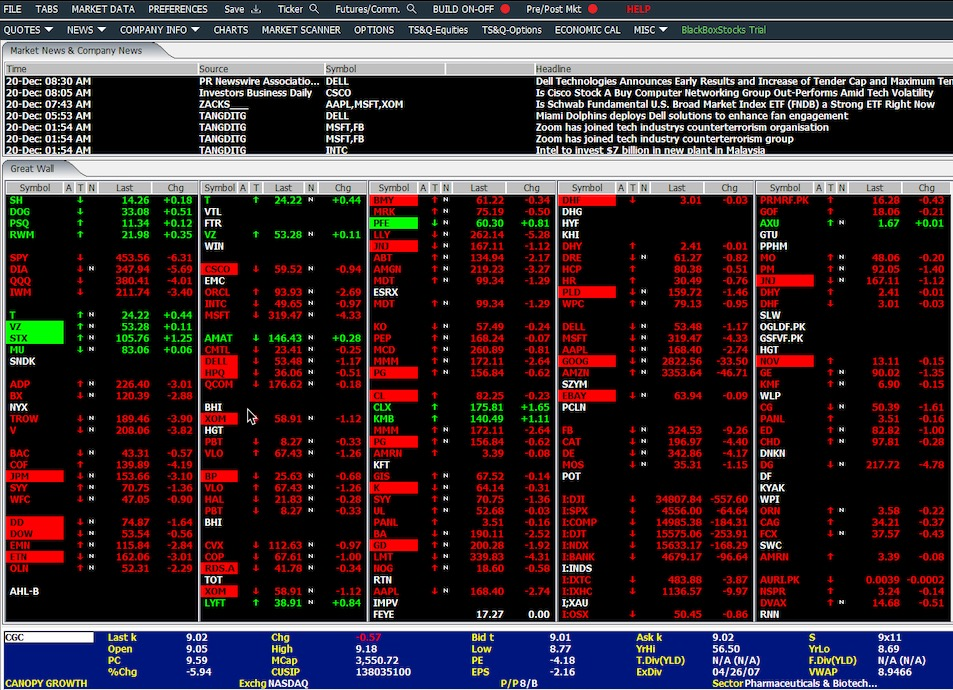Click the red-highlighted NOV symbol cell
The image size is (953, 690).
(785, 361)
